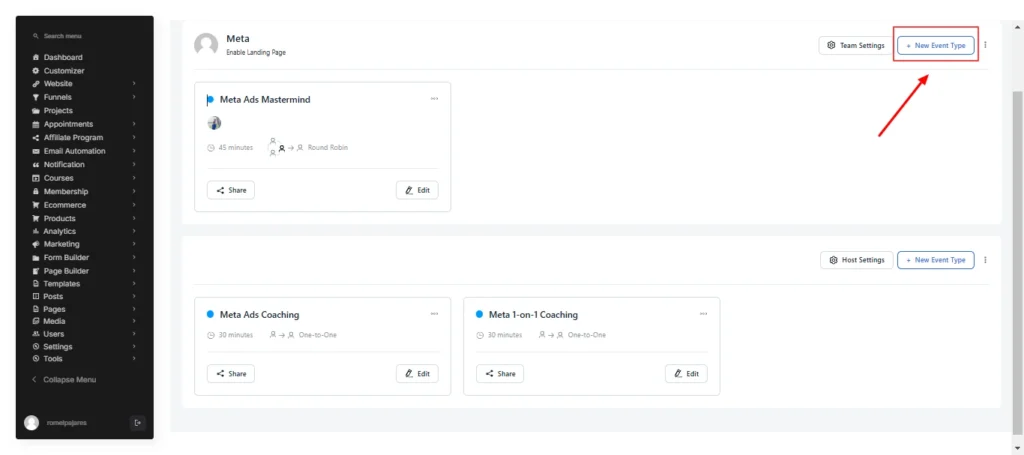Expand the Settings sidebar submenu arrow
The image size is (1024, 455).
point(133,347)
